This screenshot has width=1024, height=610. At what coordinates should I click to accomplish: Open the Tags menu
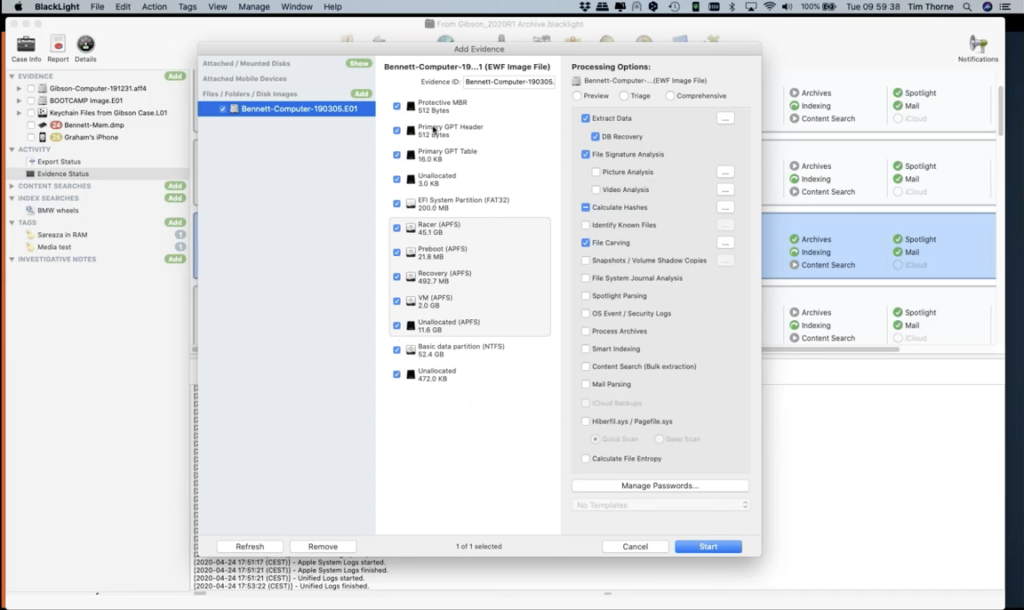tap(187, 7)
